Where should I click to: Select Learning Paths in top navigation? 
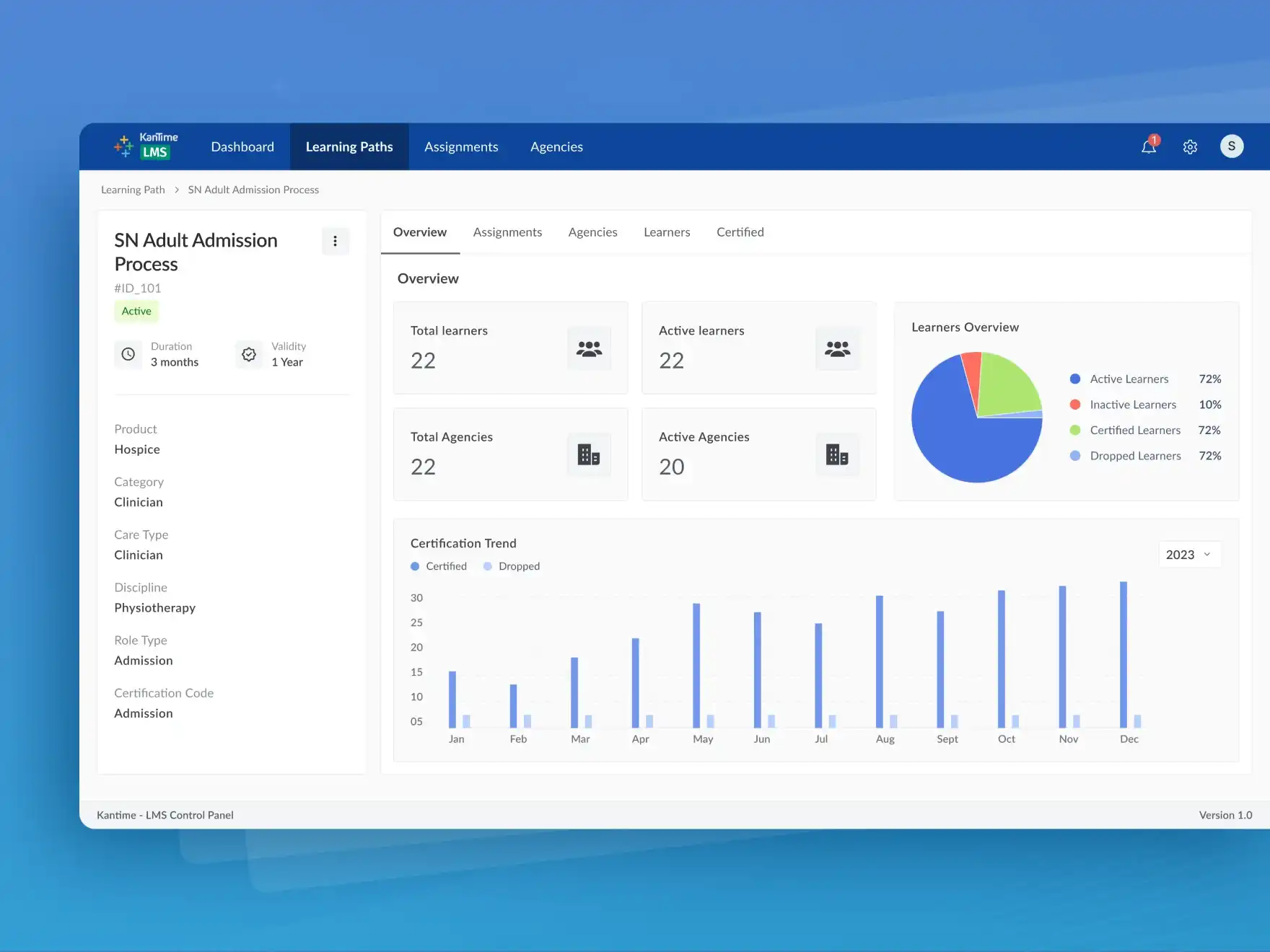click(349, 146)
